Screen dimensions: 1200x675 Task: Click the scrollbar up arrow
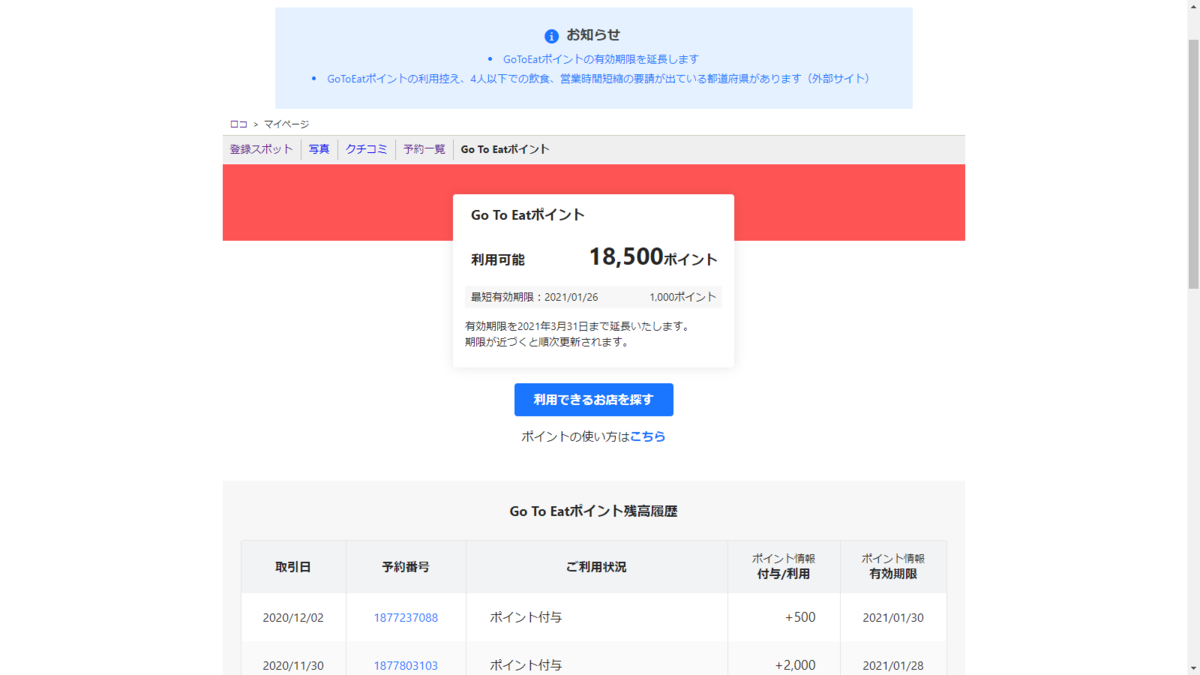pyautogui.click(x=1191, y=6)
